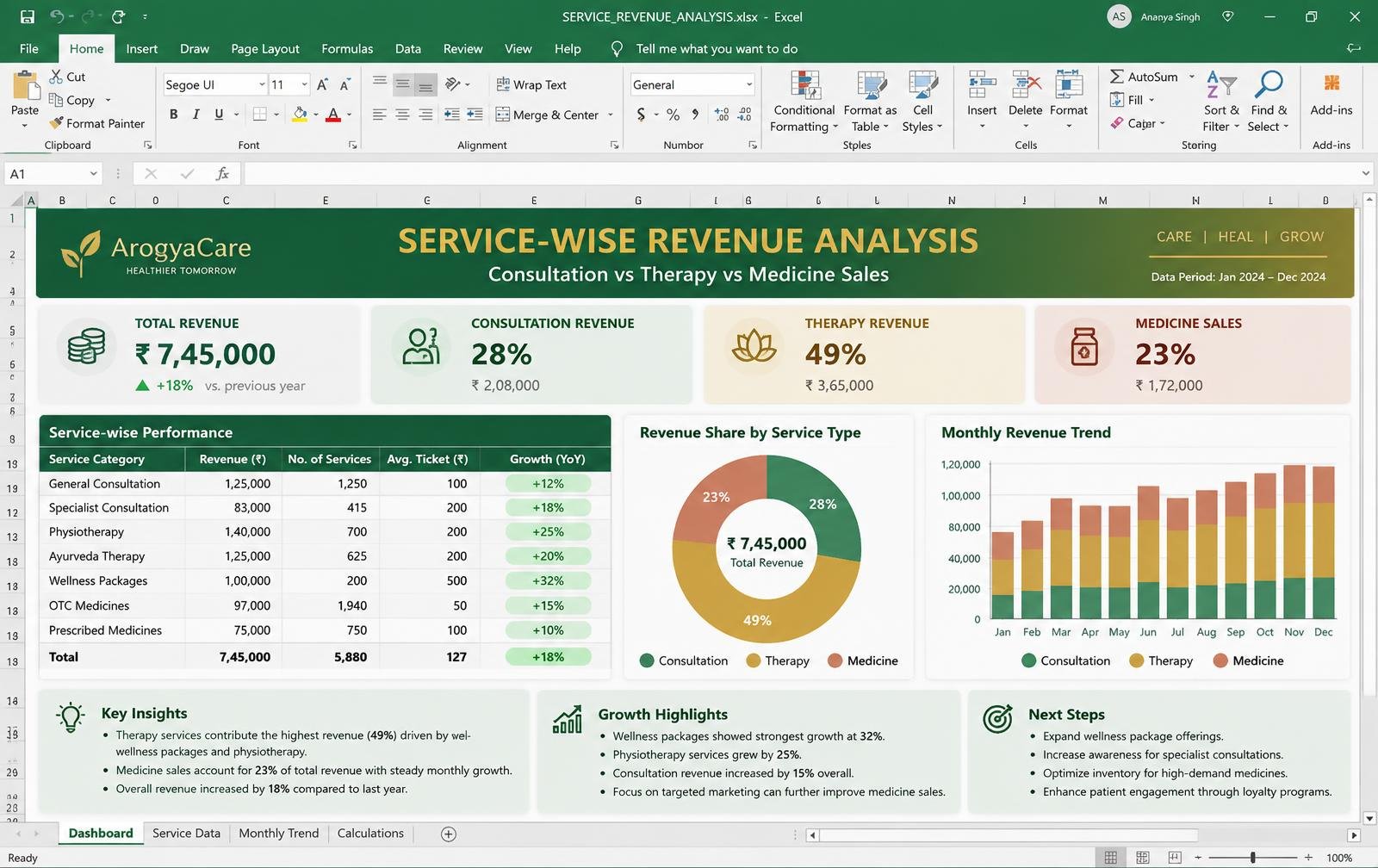Click Increase Decimal icon

722,115
